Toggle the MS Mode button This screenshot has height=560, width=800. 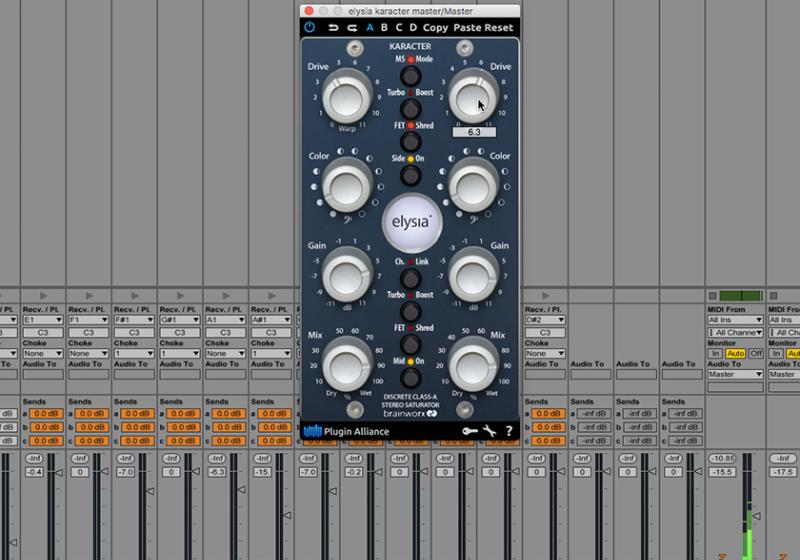410,76
